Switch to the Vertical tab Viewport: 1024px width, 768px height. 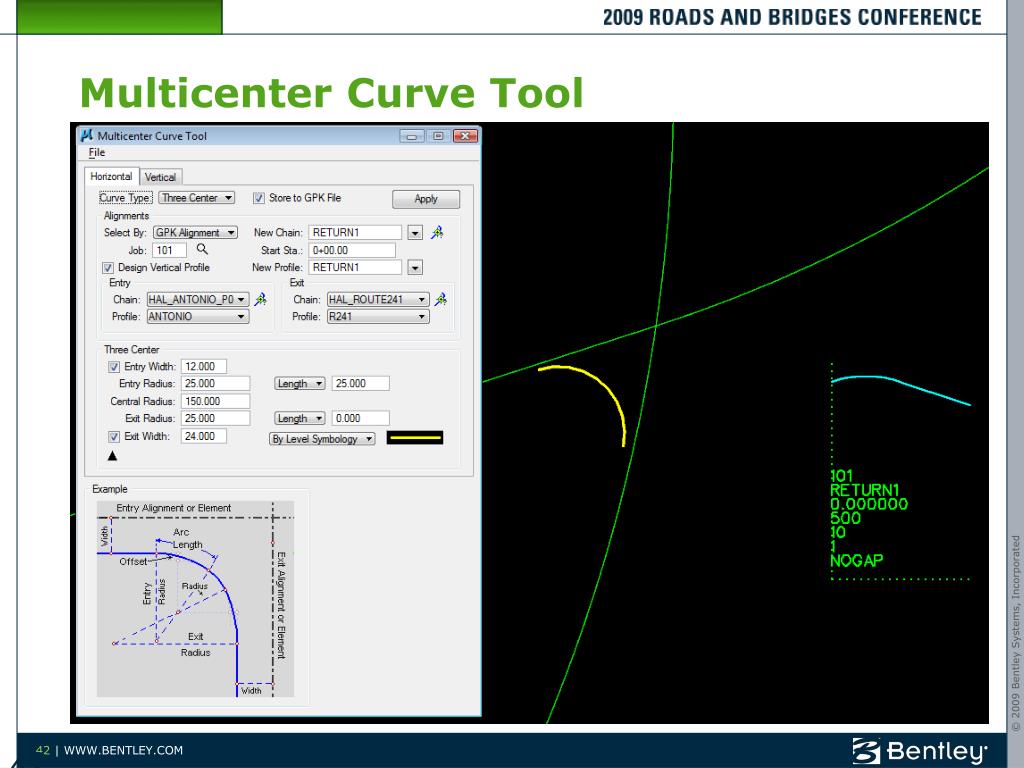pos(160,177)
